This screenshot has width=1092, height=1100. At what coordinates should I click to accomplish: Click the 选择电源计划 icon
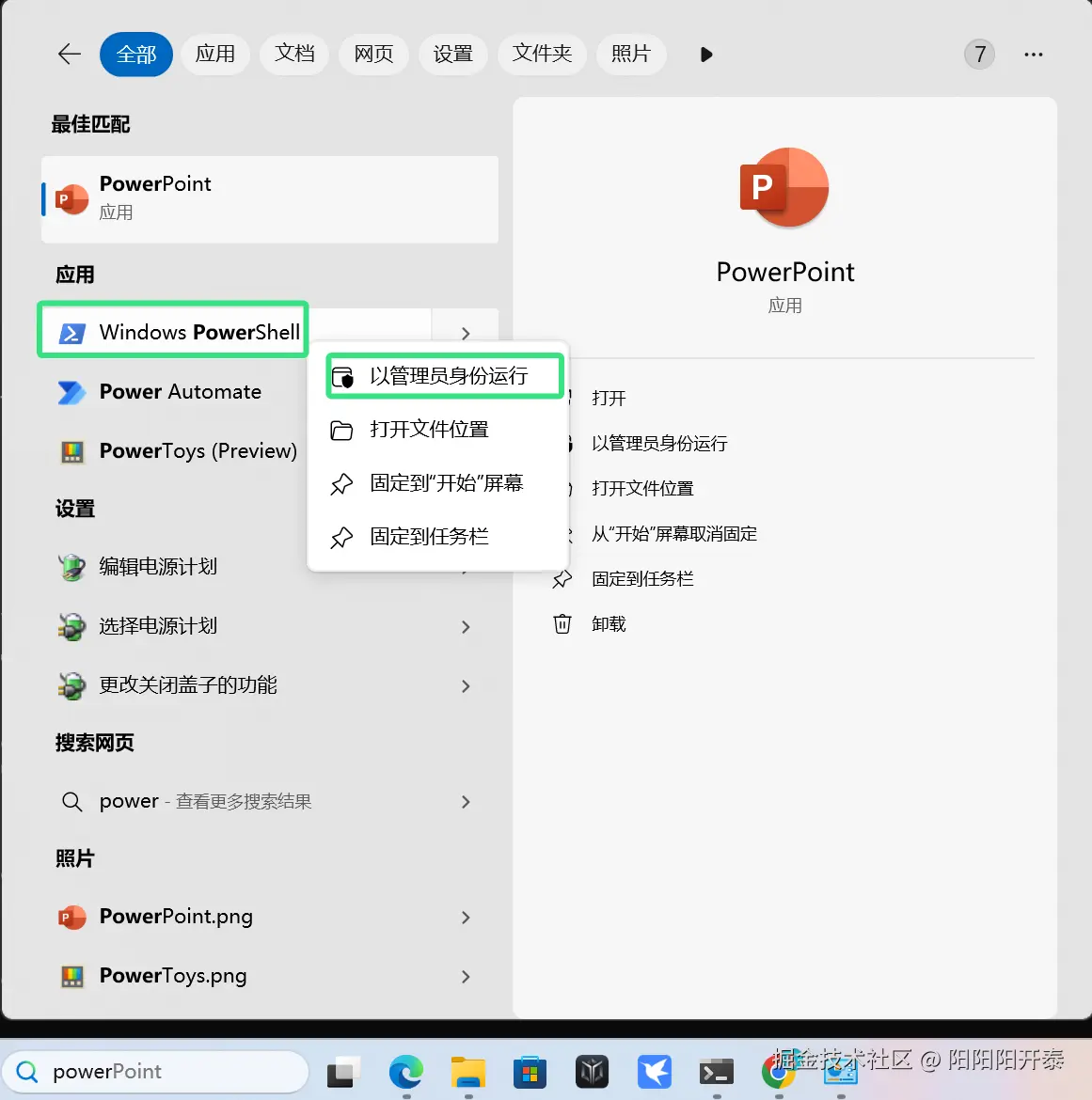tap(71, 626)
